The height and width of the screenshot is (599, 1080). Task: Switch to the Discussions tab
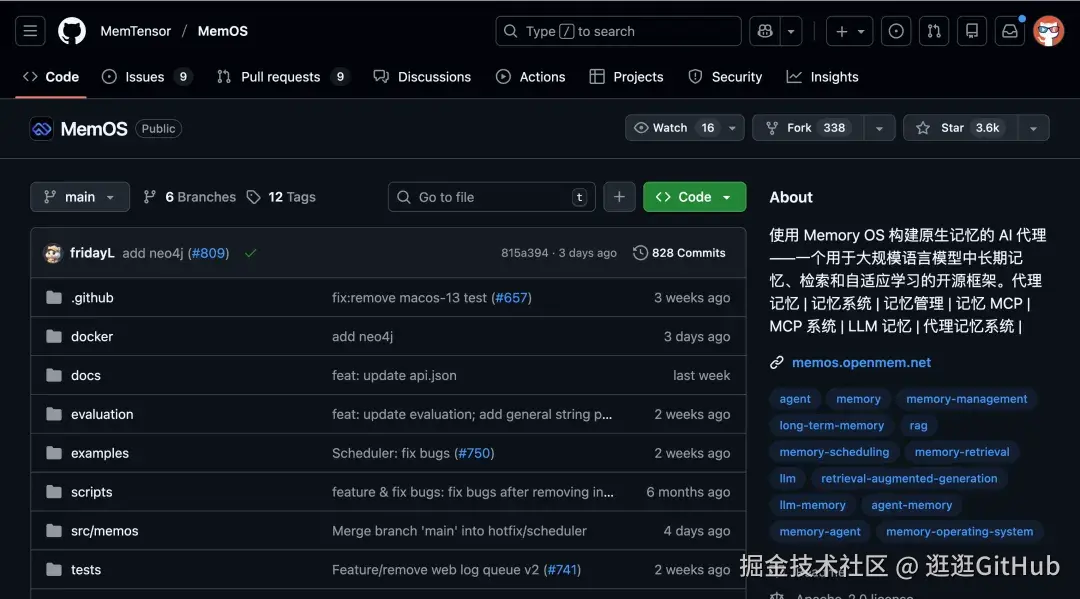422,76
